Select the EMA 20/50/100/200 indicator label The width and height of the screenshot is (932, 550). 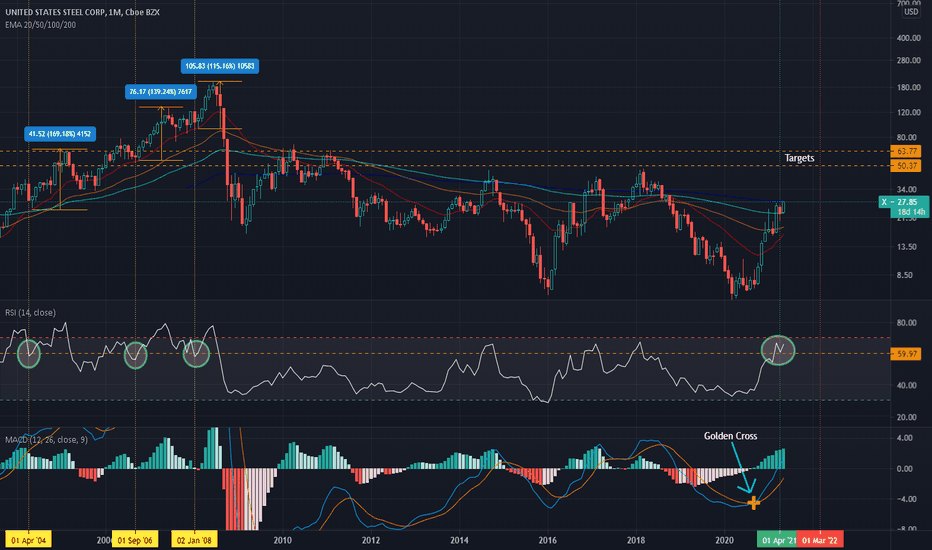[40, 25]
